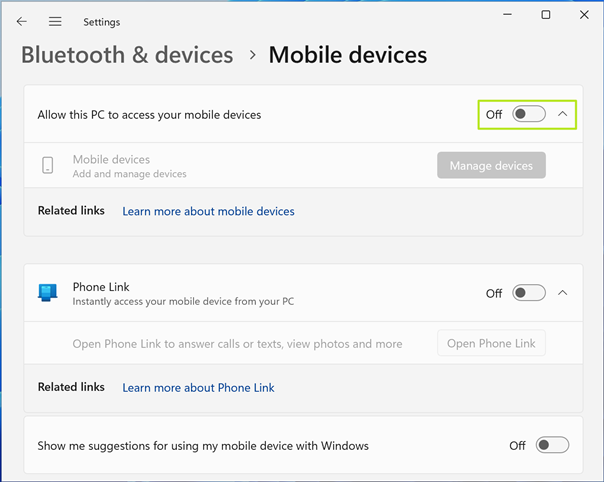Click the Phone Link app icon
This screenshot has height=482, width=604.
pyautogui.click(x=47, y=293)
